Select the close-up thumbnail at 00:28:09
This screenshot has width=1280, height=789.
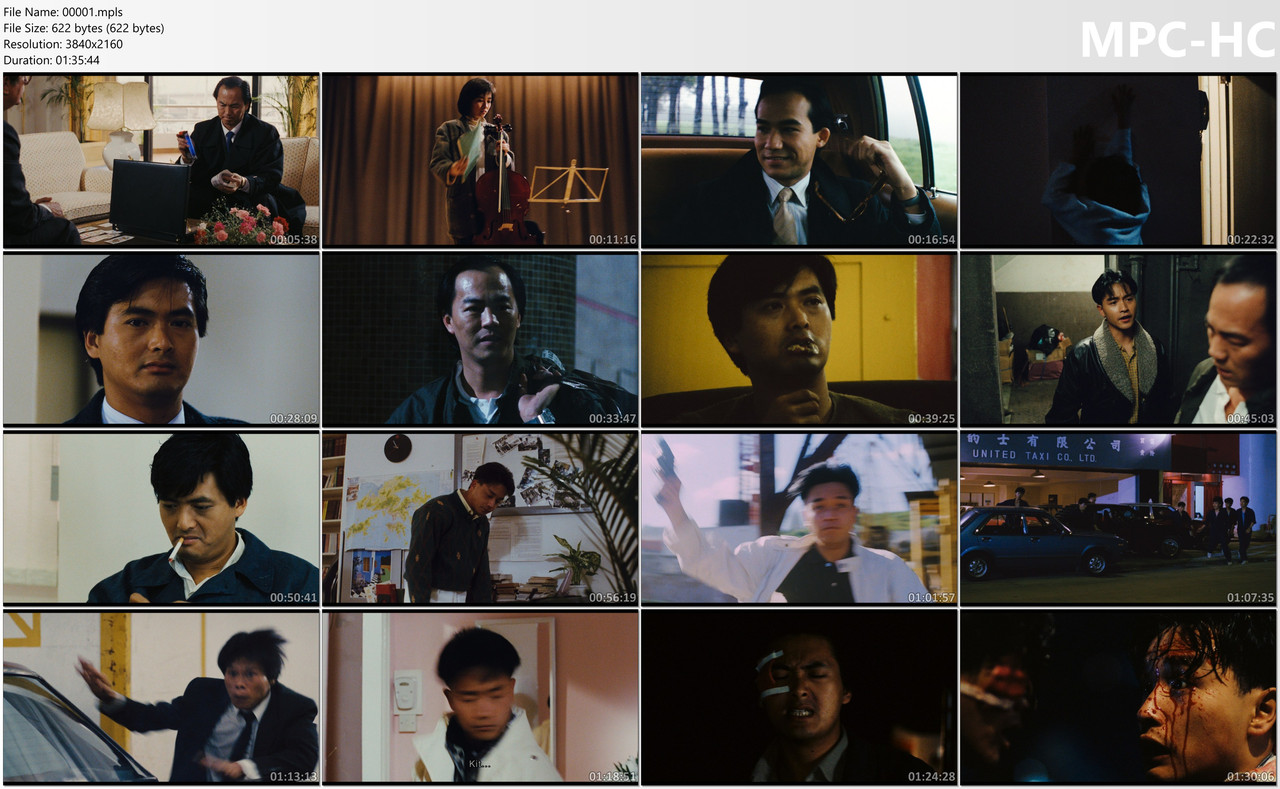point(161,339)
